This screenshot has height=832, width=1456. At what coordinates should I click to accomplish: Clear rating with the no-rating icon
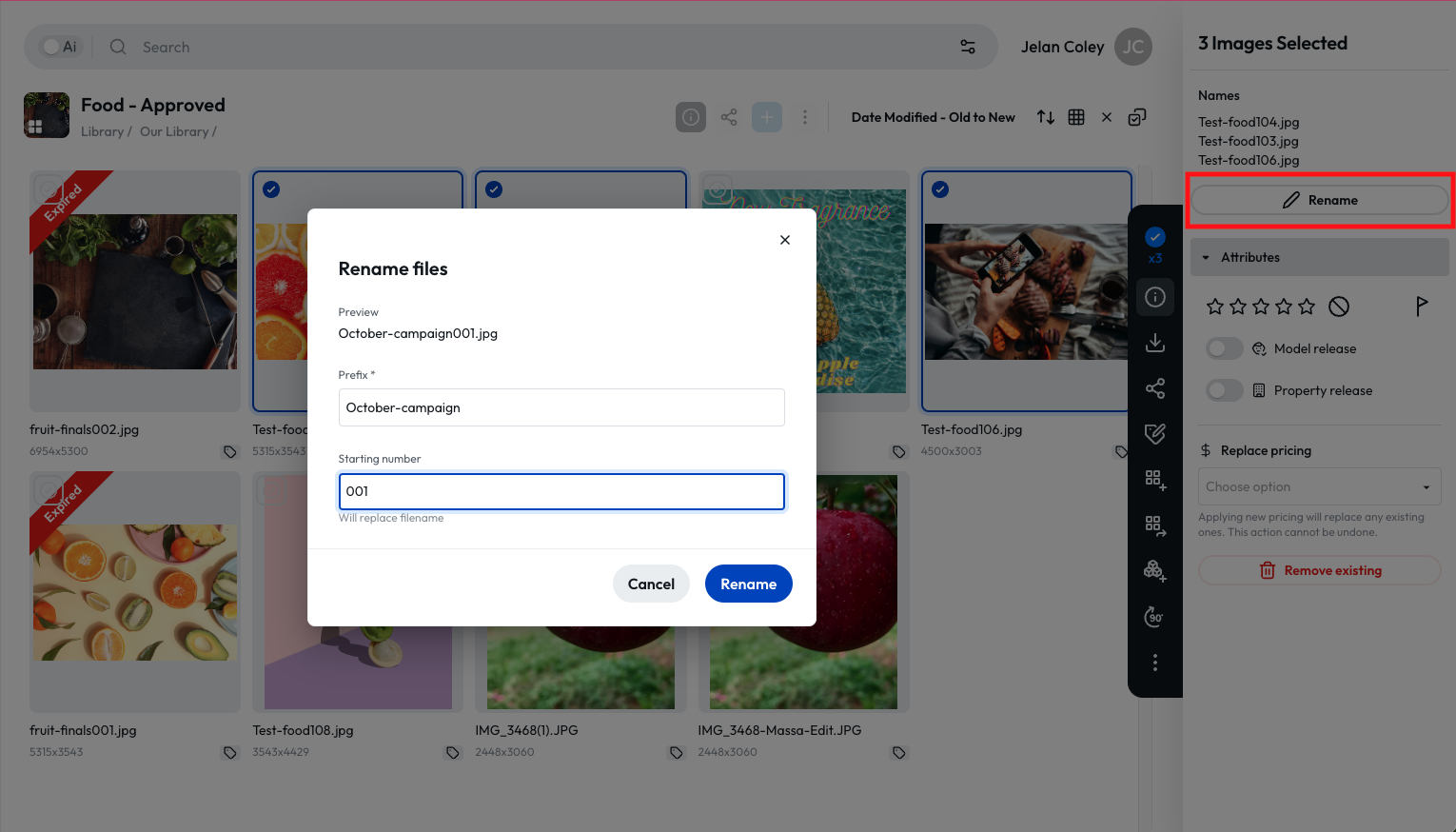1339,307
